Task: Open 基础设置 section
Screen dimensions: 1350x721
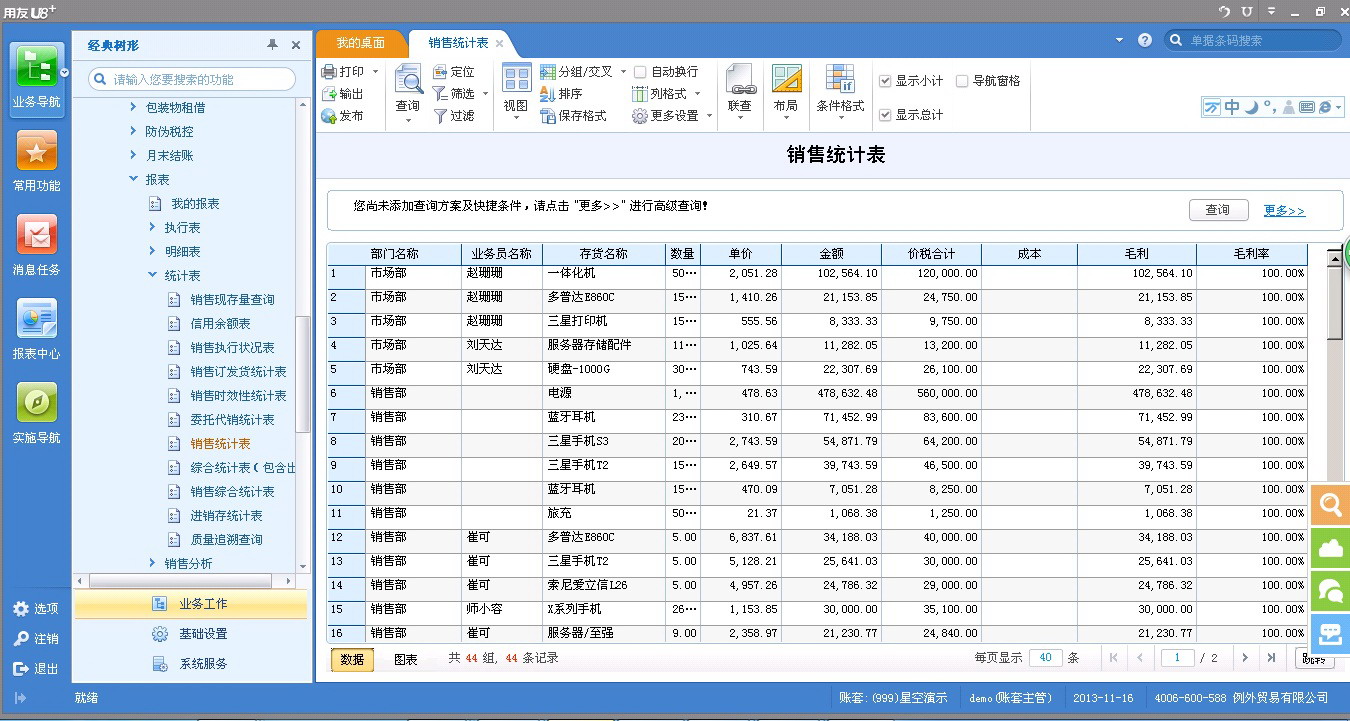Action: pos(191,634)
